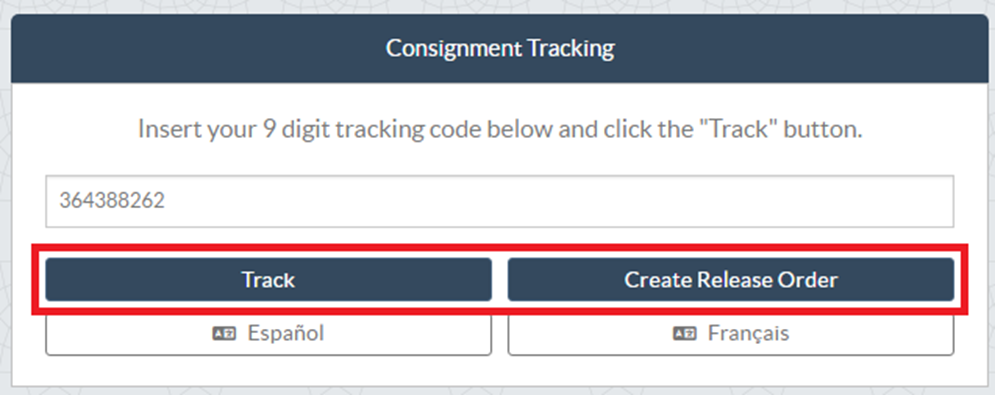Select the Français label text

pyautogui.click(x=748, y=333)
